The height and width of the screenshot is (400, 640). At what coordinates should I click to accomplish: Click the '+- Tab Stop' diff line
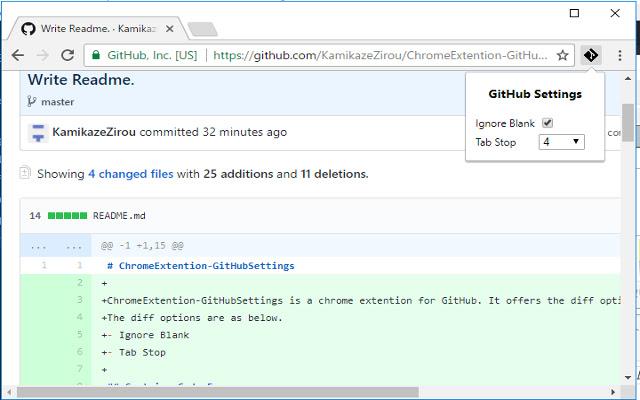click(x=133, y=352)
